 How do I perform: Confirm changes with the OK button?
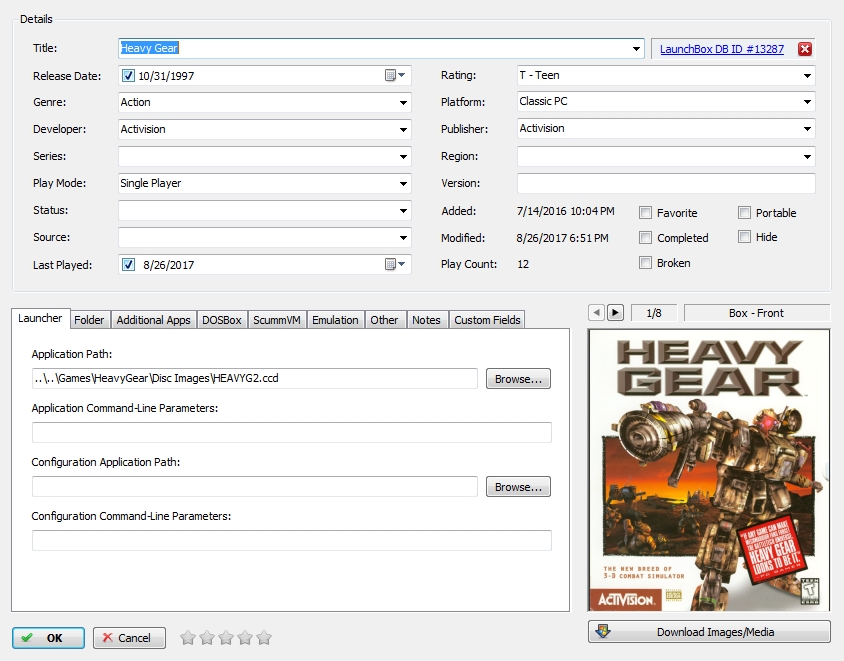(x=48, y=638)
